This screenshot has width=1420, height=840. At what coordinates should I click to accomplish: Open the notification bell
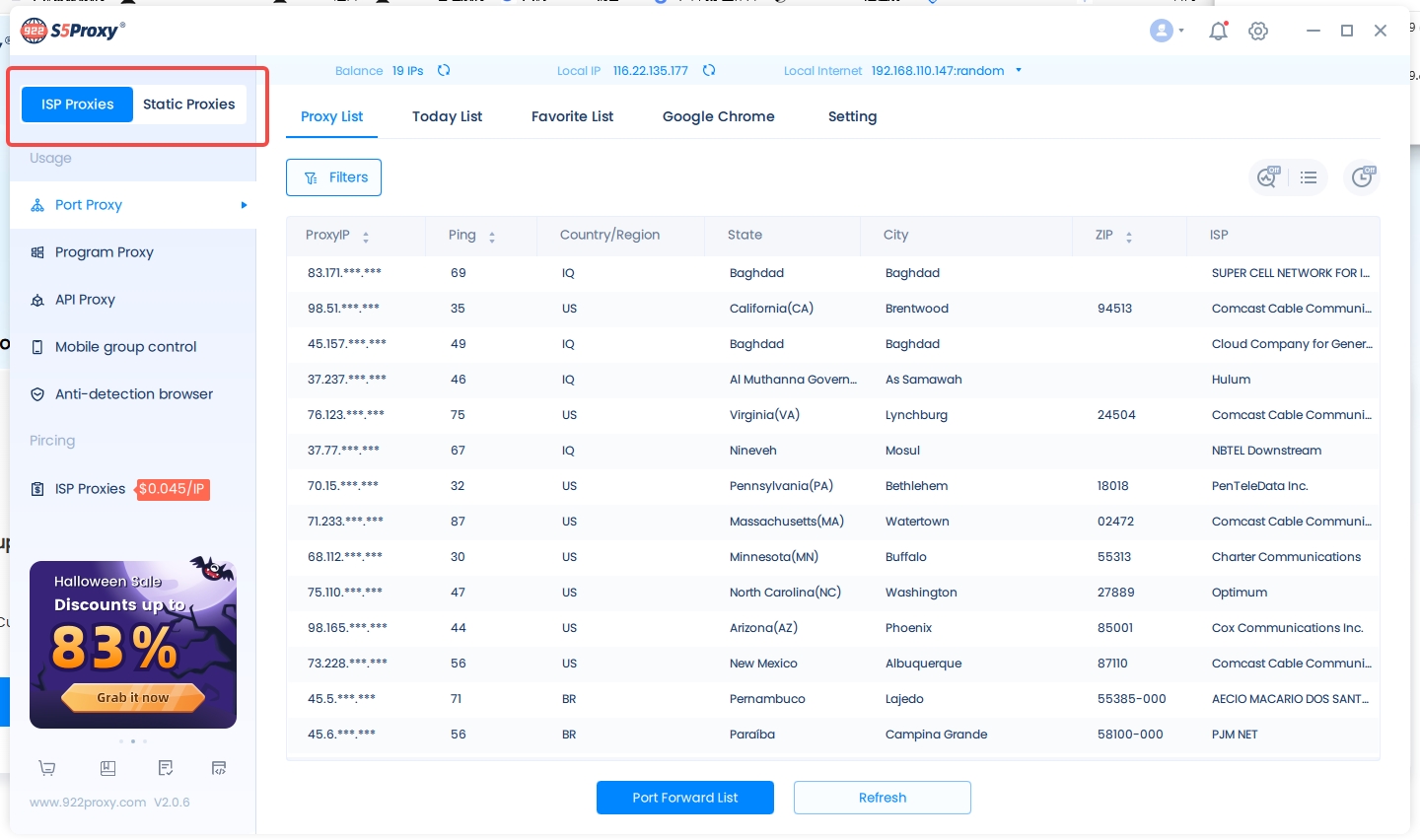(x=1219, y=31)
